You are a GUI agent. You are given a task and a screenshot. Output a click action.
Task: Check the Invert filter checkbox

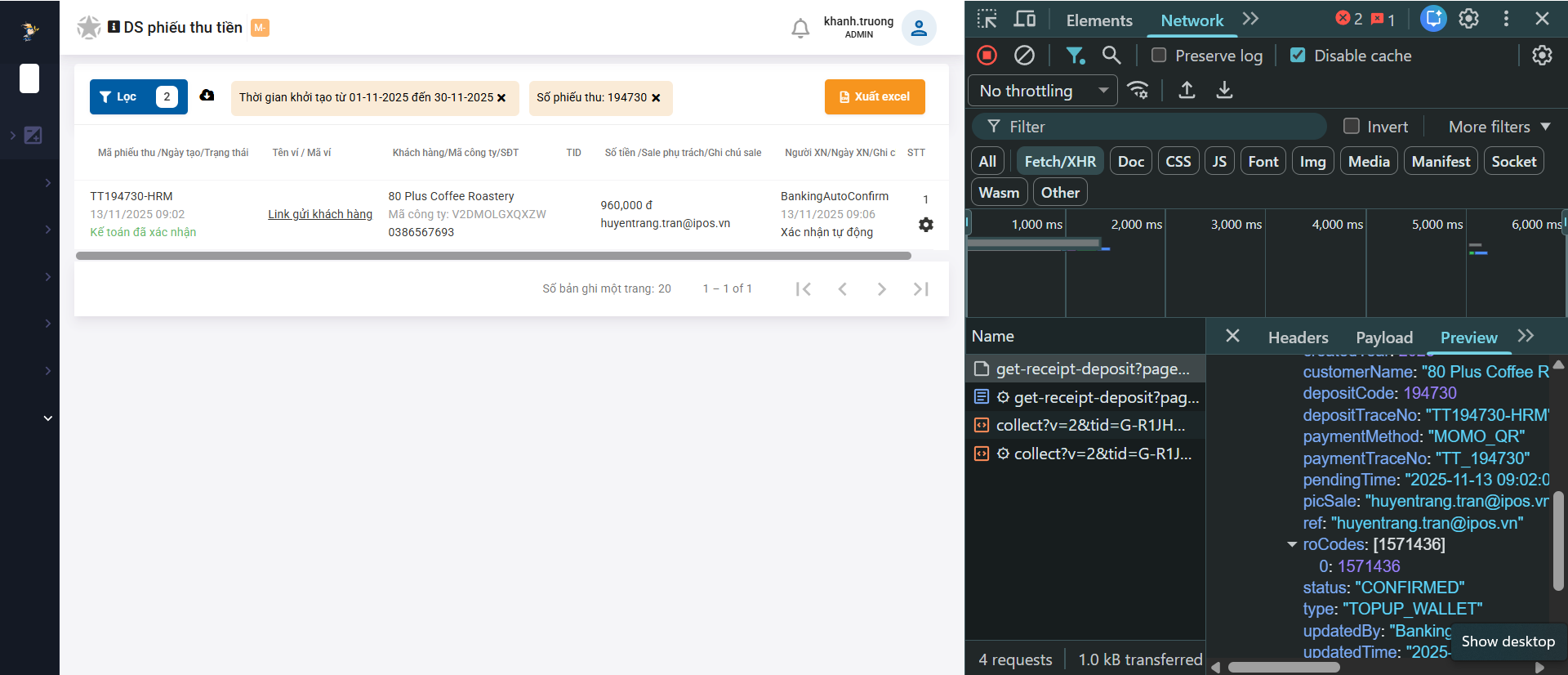click(1352, 127)
